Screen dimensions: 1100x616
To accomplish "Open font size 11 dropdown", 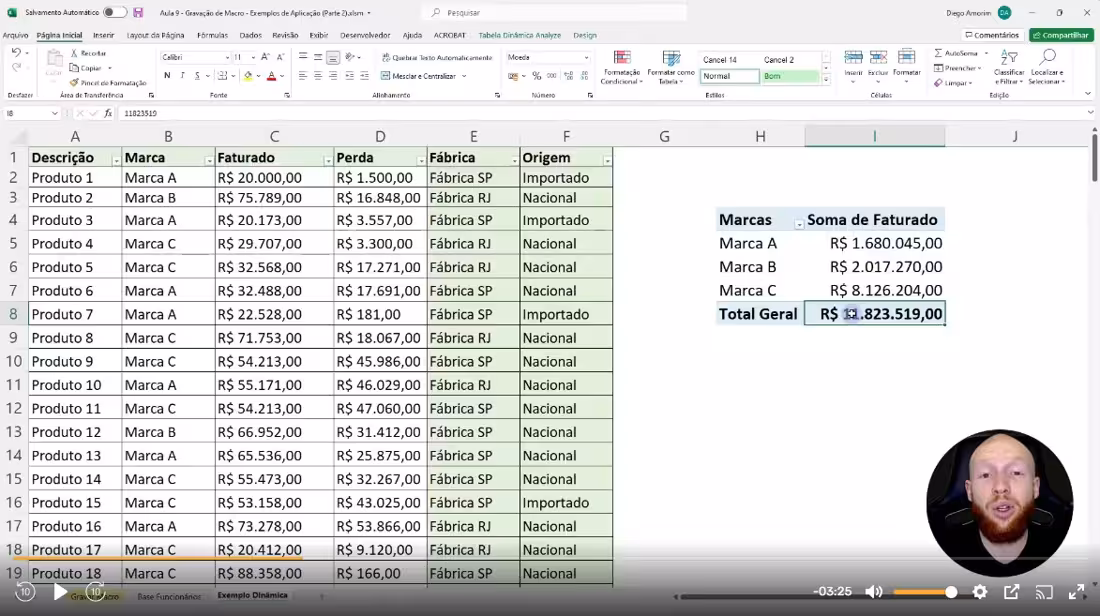I will tap(252, 58).
